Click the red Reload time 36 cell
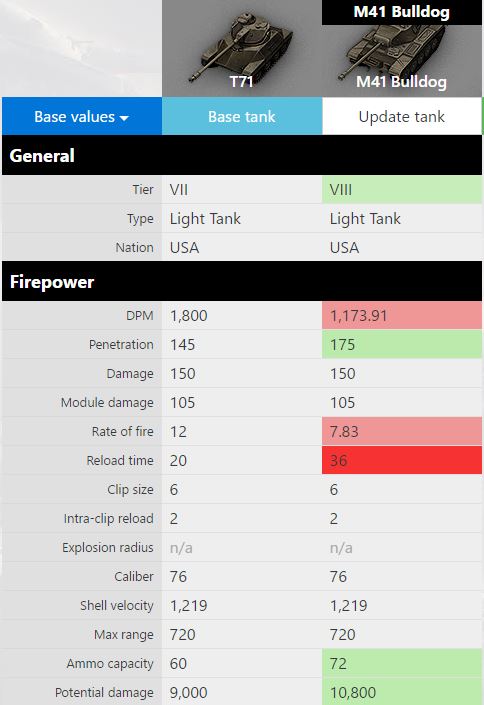 [402, 460]
